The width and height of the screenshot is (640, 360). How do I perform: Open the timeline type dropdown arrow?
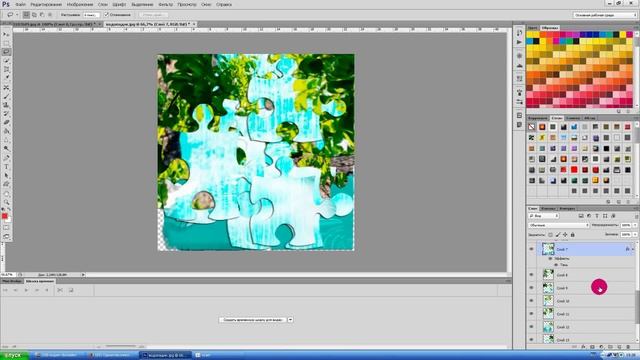point(291,320)
